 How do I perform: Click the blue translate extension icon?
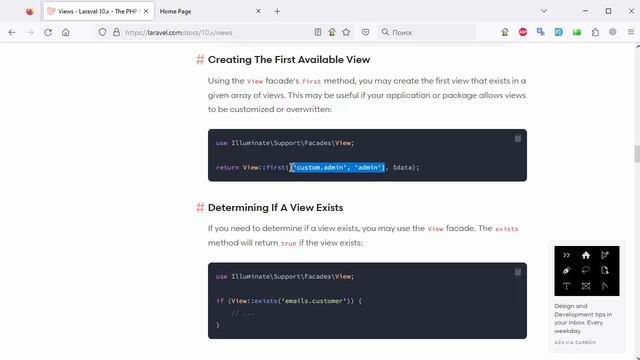[541, 32]
